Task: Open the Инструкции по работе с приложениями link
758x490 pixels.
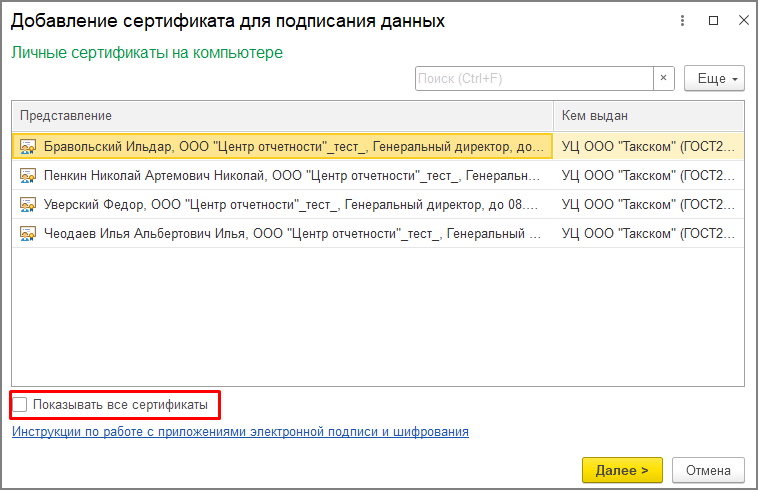Action: coord(240,432)
